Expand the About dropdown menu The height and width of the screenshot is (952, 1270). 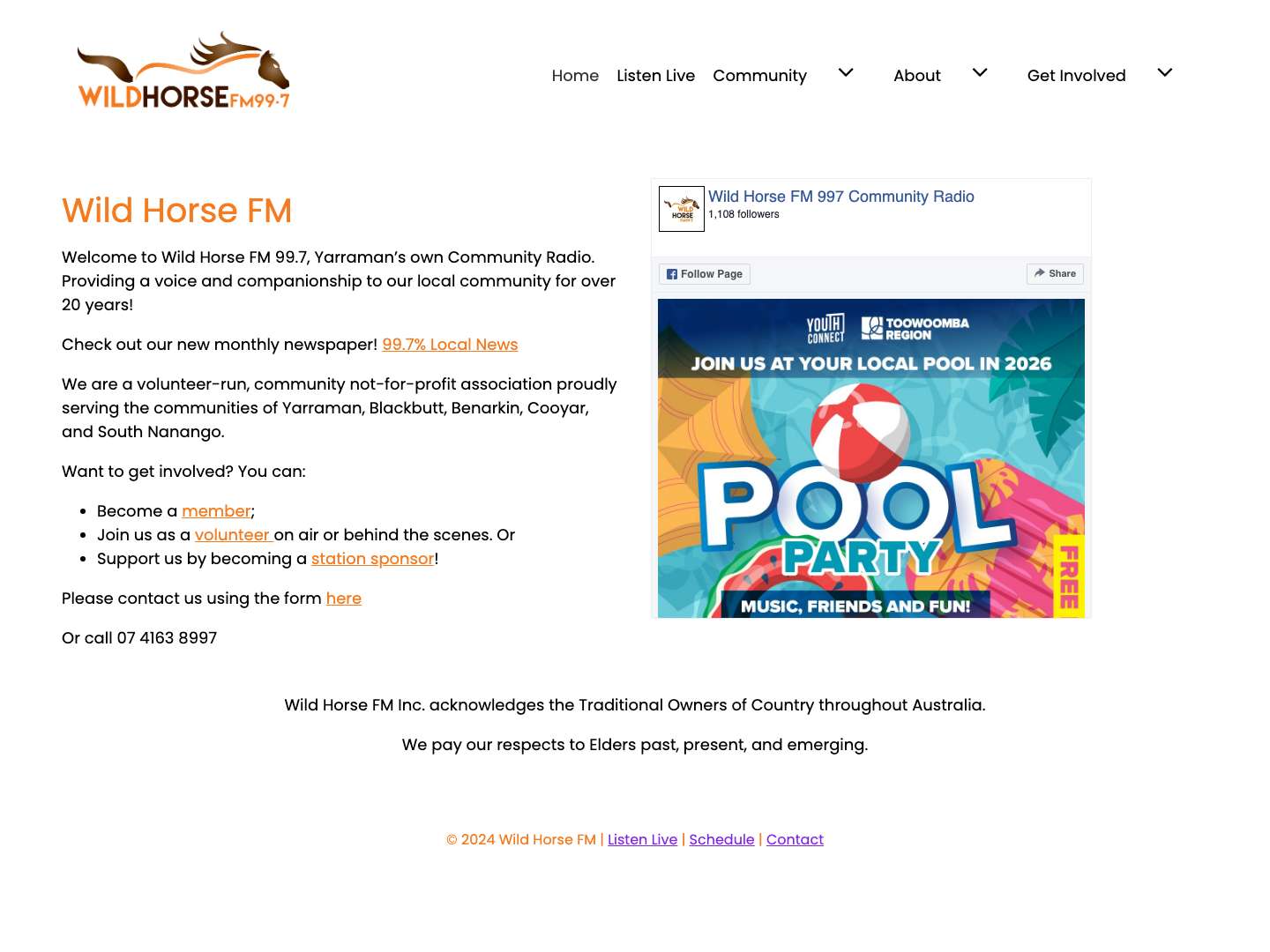pos(979,74)
